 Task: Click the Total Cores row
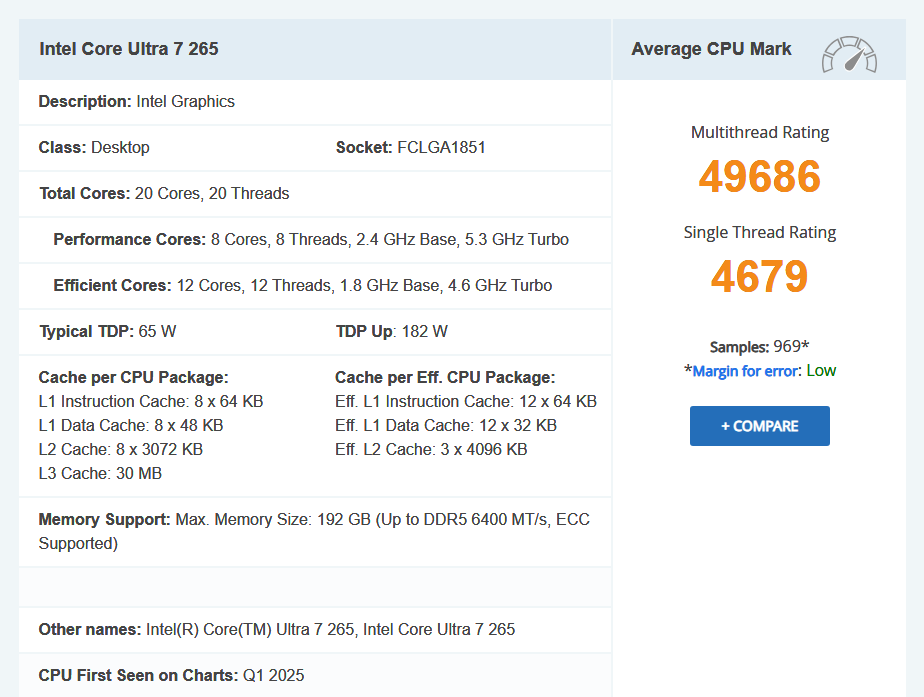coord(164,194)
